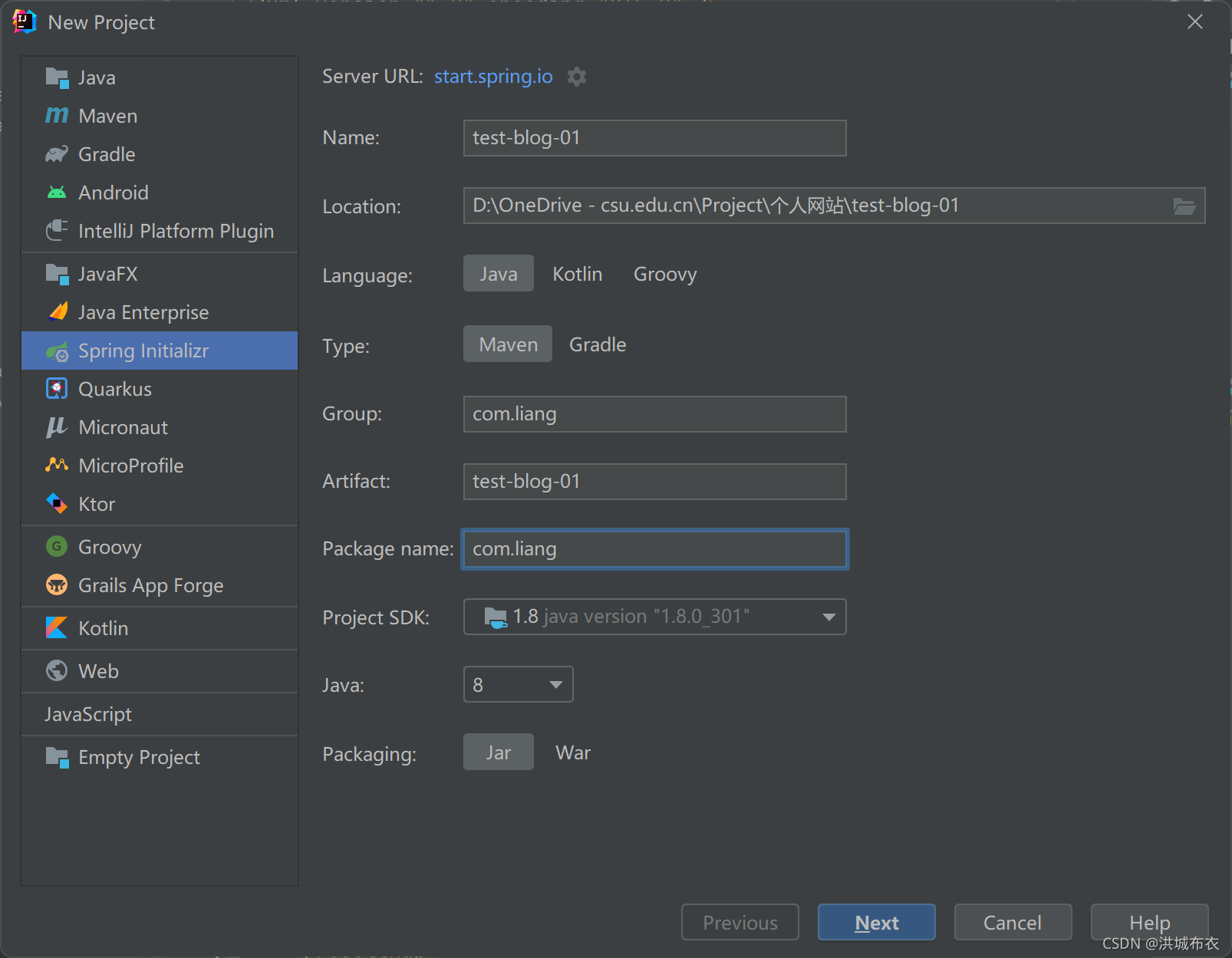This screenshot has width=1232, height=958.
Task: Select Groovy as the language
Action: pos(665,274)
